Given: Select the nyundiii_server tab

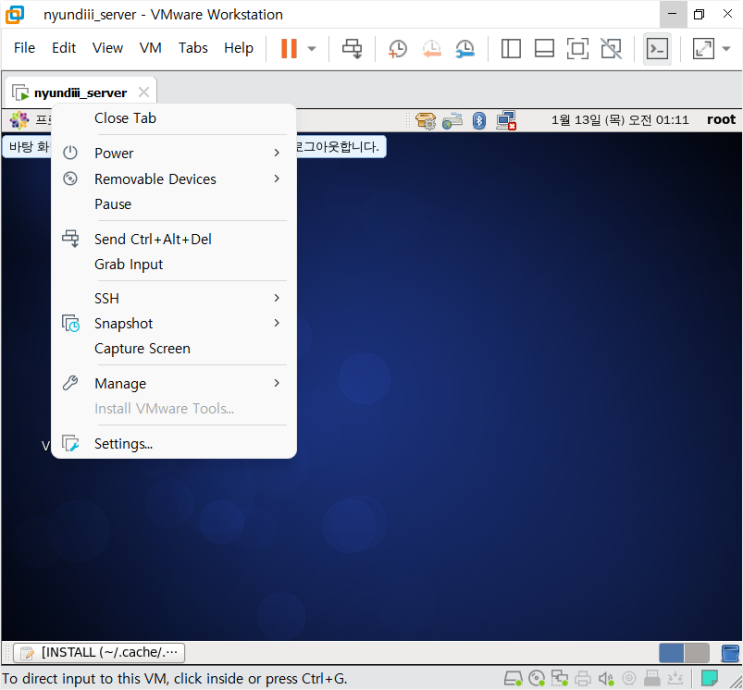Looking at the screenshot, I should coord(80,92).
